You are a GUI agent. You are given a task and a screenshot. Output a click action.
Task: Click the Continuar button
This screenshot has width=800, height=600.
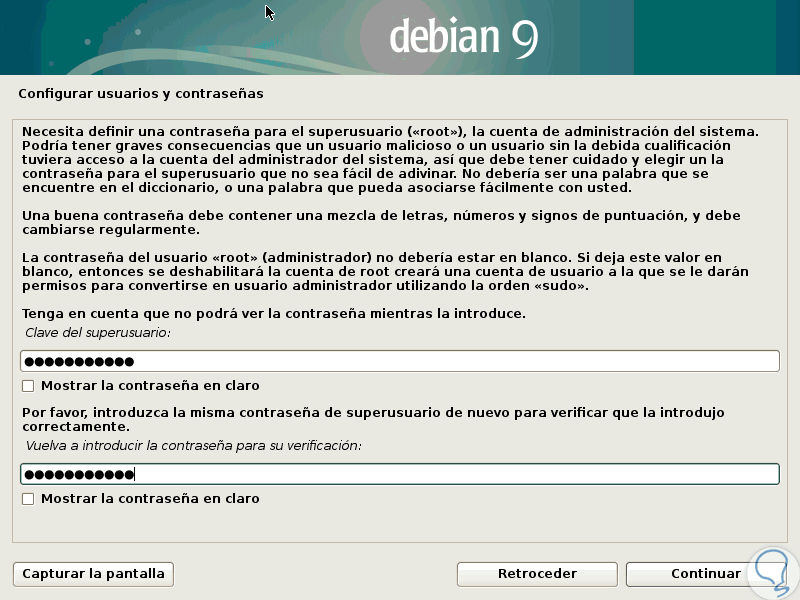tap(706, 574)
